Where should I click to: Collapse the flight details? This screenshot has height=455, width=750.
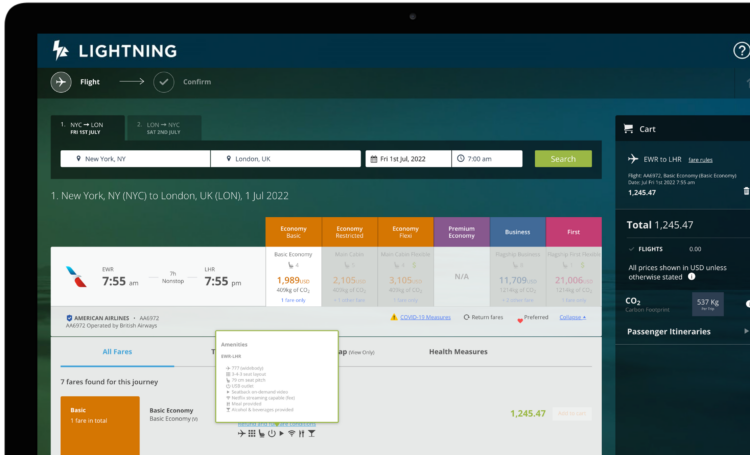pyautogui.click(x=573, y=317)
